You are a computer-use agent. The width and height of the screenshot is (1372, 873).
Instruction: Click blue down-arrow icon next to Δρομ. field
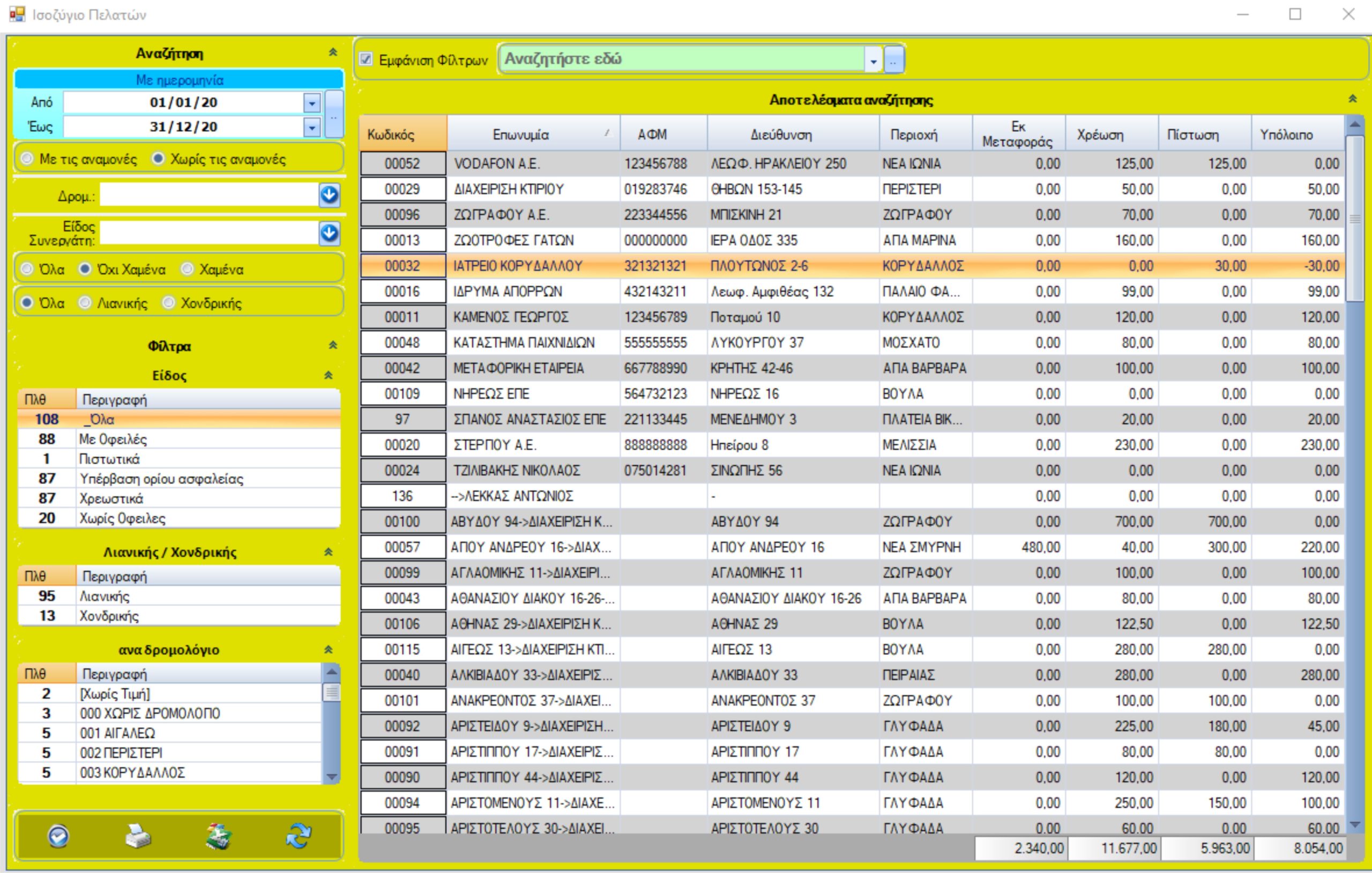click(329, 196)
